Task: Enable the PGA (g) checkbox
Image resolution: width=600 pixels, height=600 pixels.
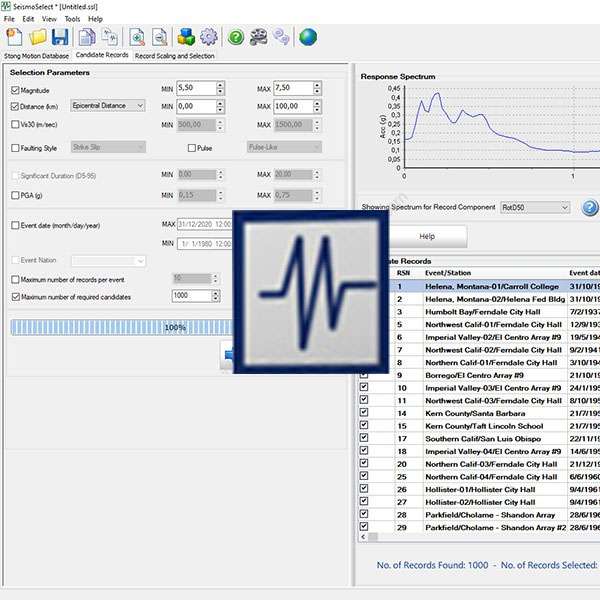Action: [15, 196]
